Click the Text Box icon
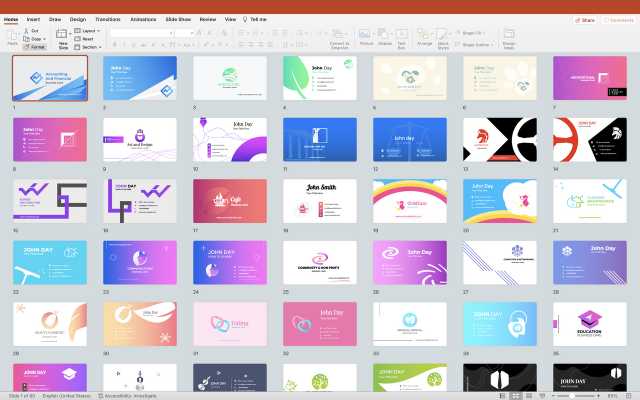This screenshot has height=400, width=640. coord(402,36)
